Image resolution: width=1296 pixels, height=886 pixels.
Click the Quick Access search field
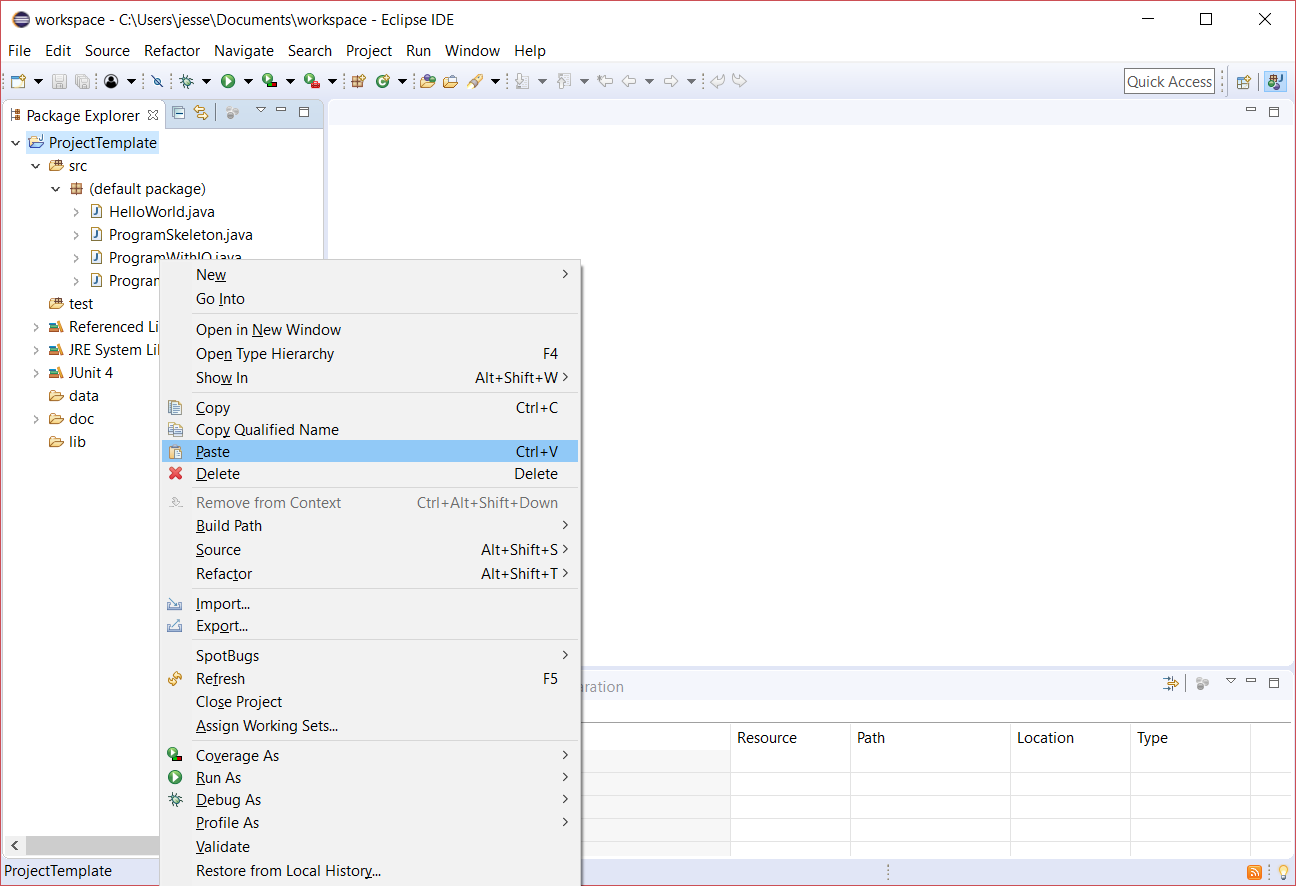1169,82
